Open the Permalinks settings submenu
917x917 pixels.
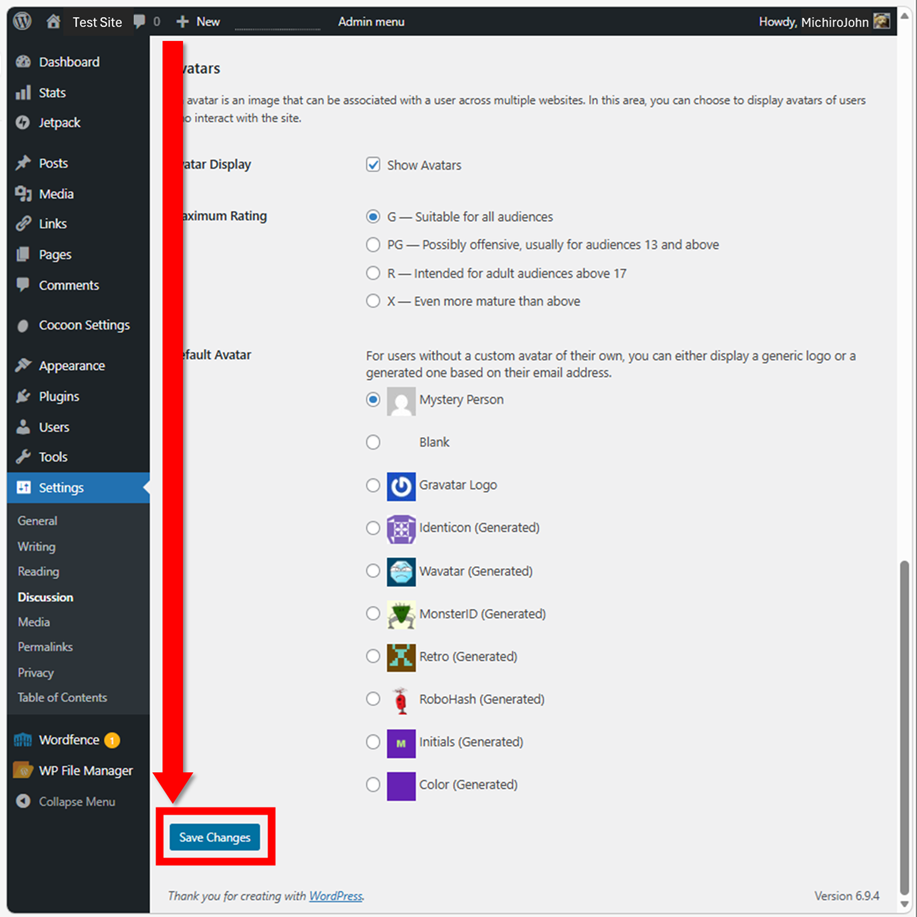tap(45, 647)
